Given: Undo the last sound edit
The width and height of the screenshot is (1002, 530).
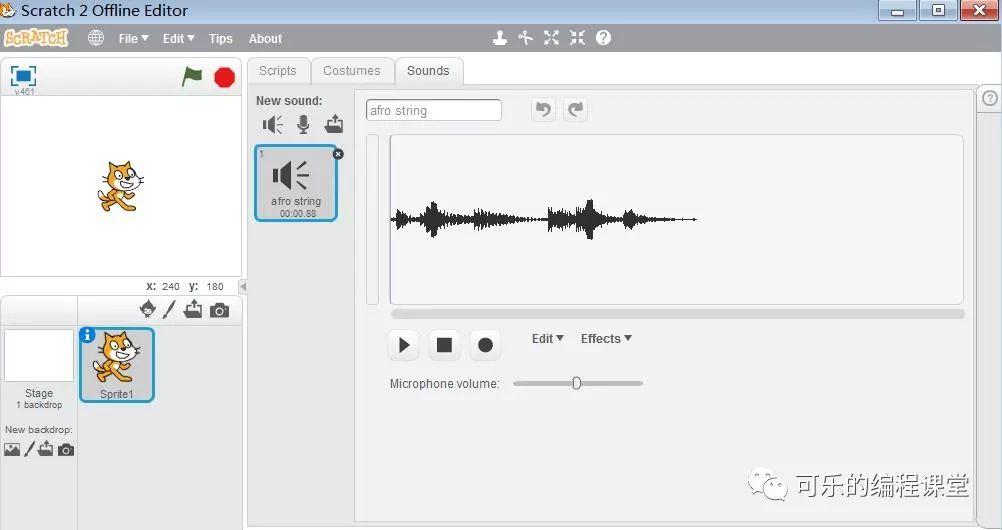Looking at the screenshot, I should click(x=543, y=110).
